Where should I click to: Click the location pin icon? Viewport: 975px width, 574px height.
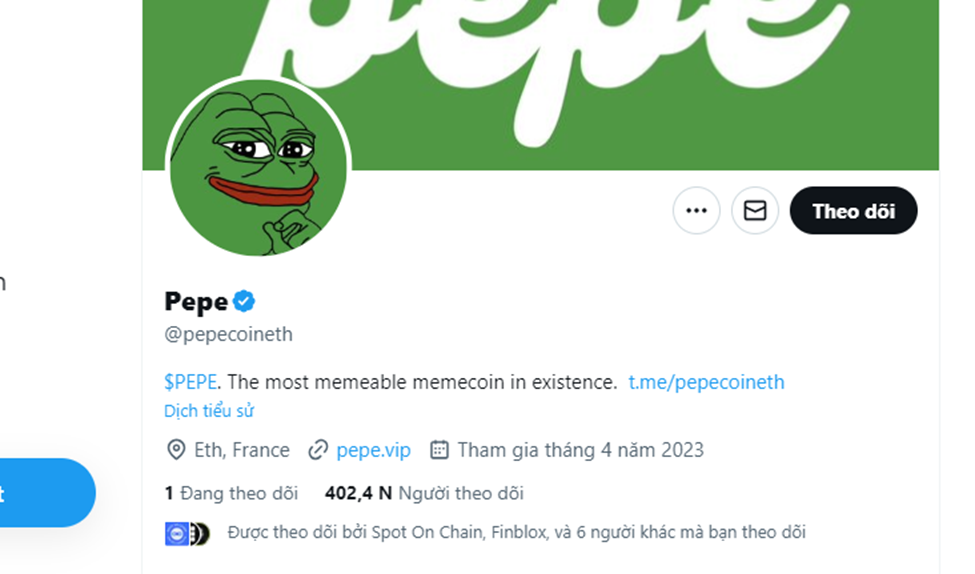(176, 450)
